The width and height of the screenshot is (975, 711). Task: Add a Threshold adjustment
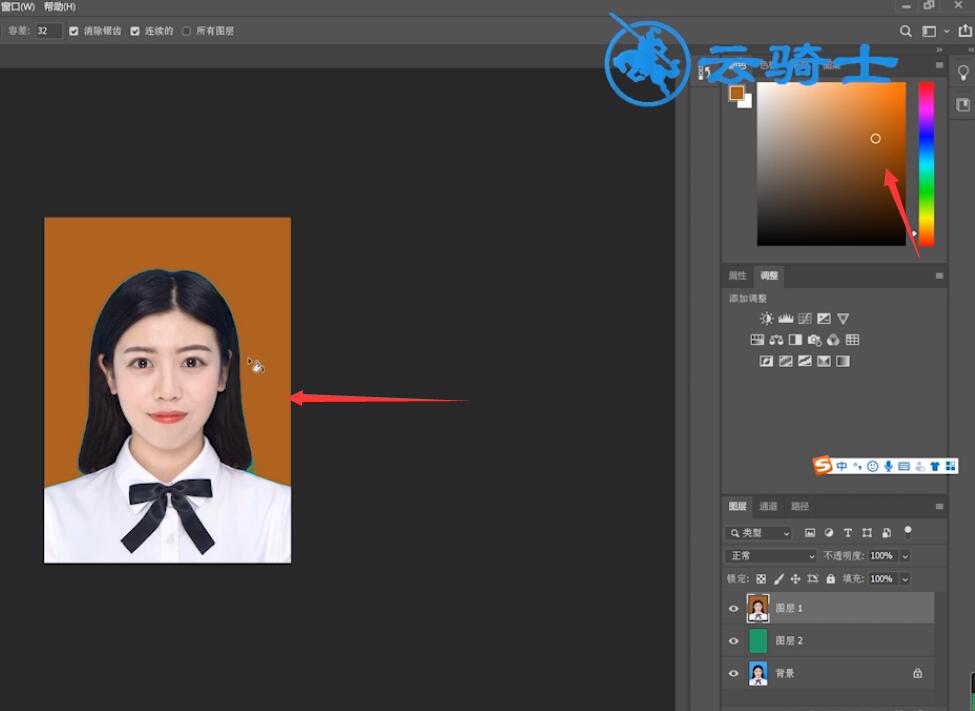805,361
